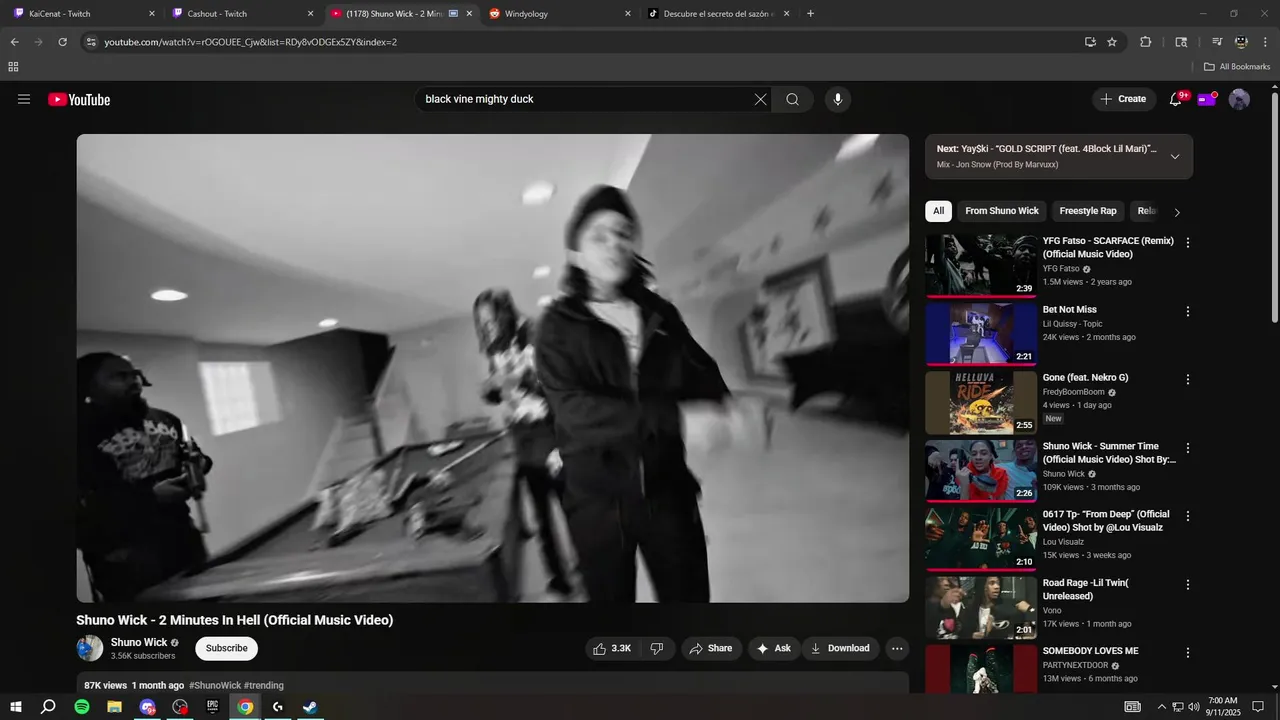The height and width of the screenshot is (720, 1280).
Task: Open Shuno Wick Summer Time thumbnail
Action: [981, 470]
